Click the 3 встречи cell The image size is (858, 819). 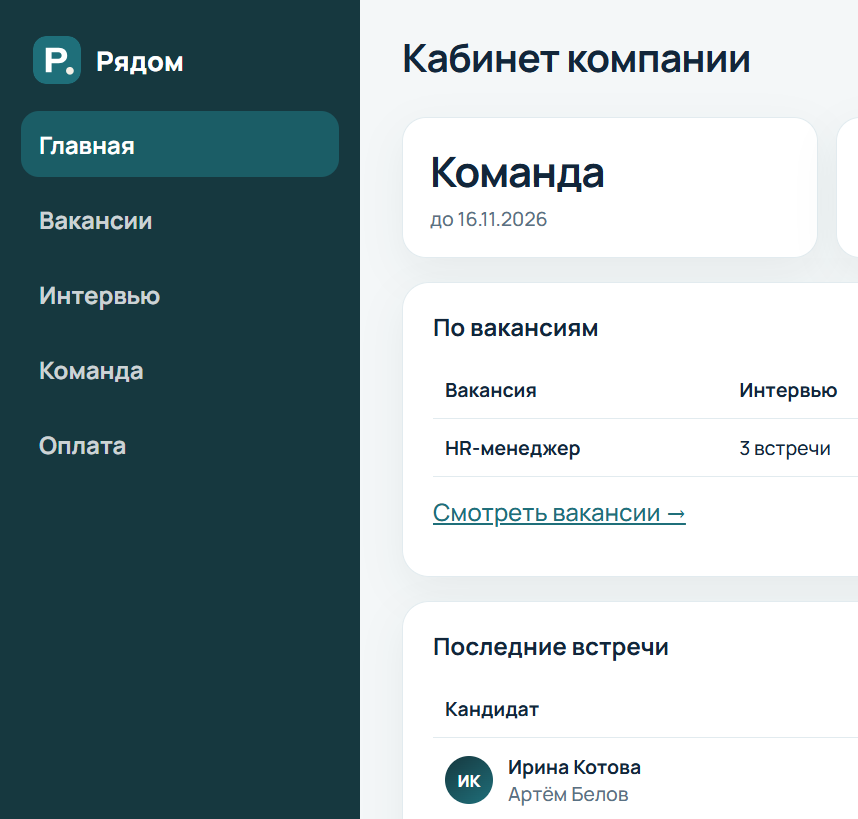785,448
